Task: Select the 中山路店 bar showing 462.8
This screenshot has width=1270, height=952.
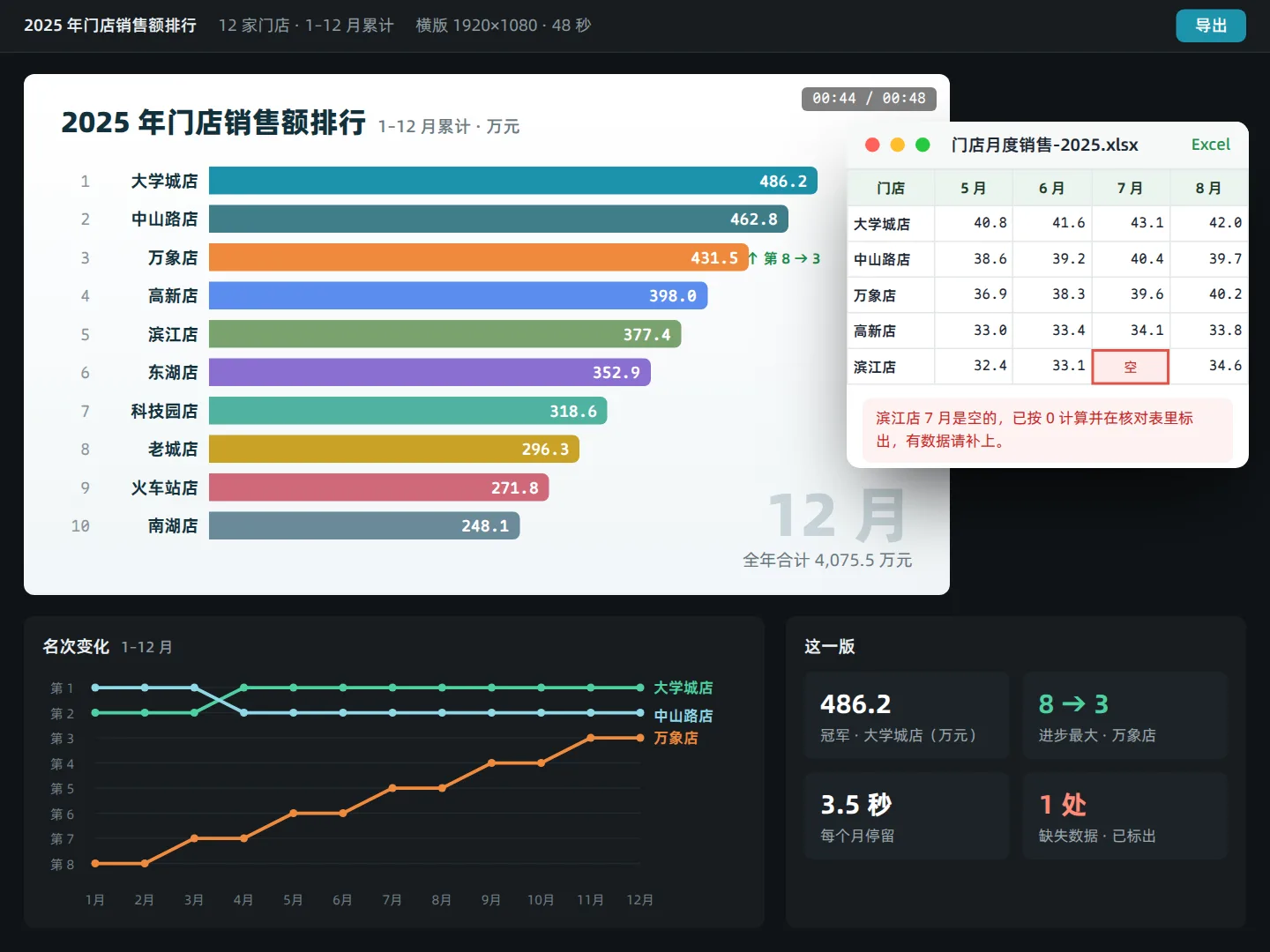Action: pyautogui.click(x=498, y=219)
